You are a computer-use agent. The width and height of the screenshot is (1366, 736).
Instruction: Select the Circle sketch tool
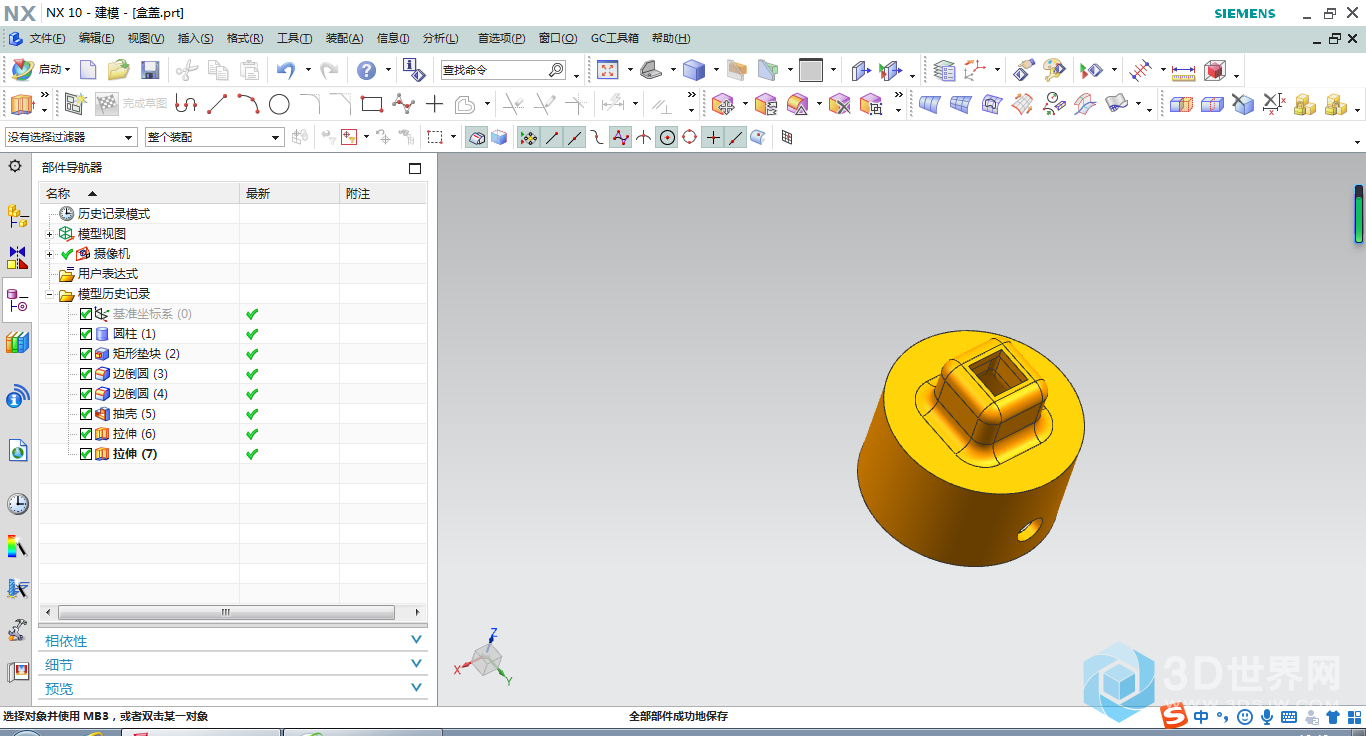(x=279, y=104)
